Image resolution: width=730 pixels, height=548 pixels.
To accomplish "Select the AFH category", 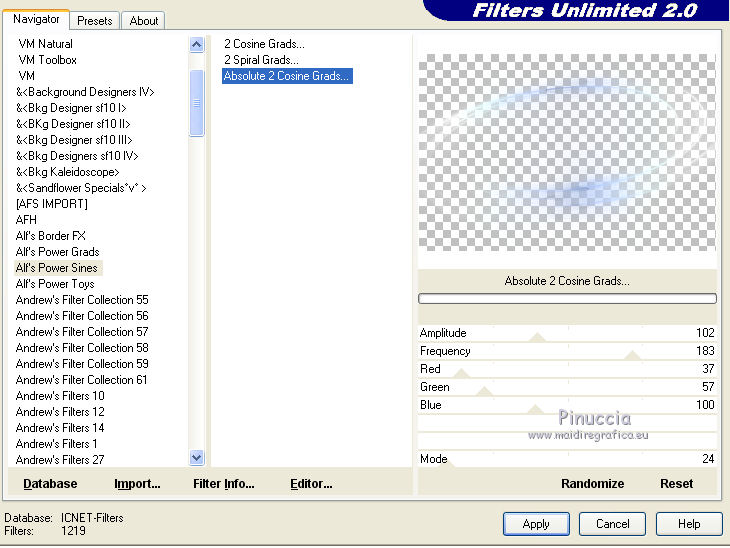I will [x=26, y=220].
